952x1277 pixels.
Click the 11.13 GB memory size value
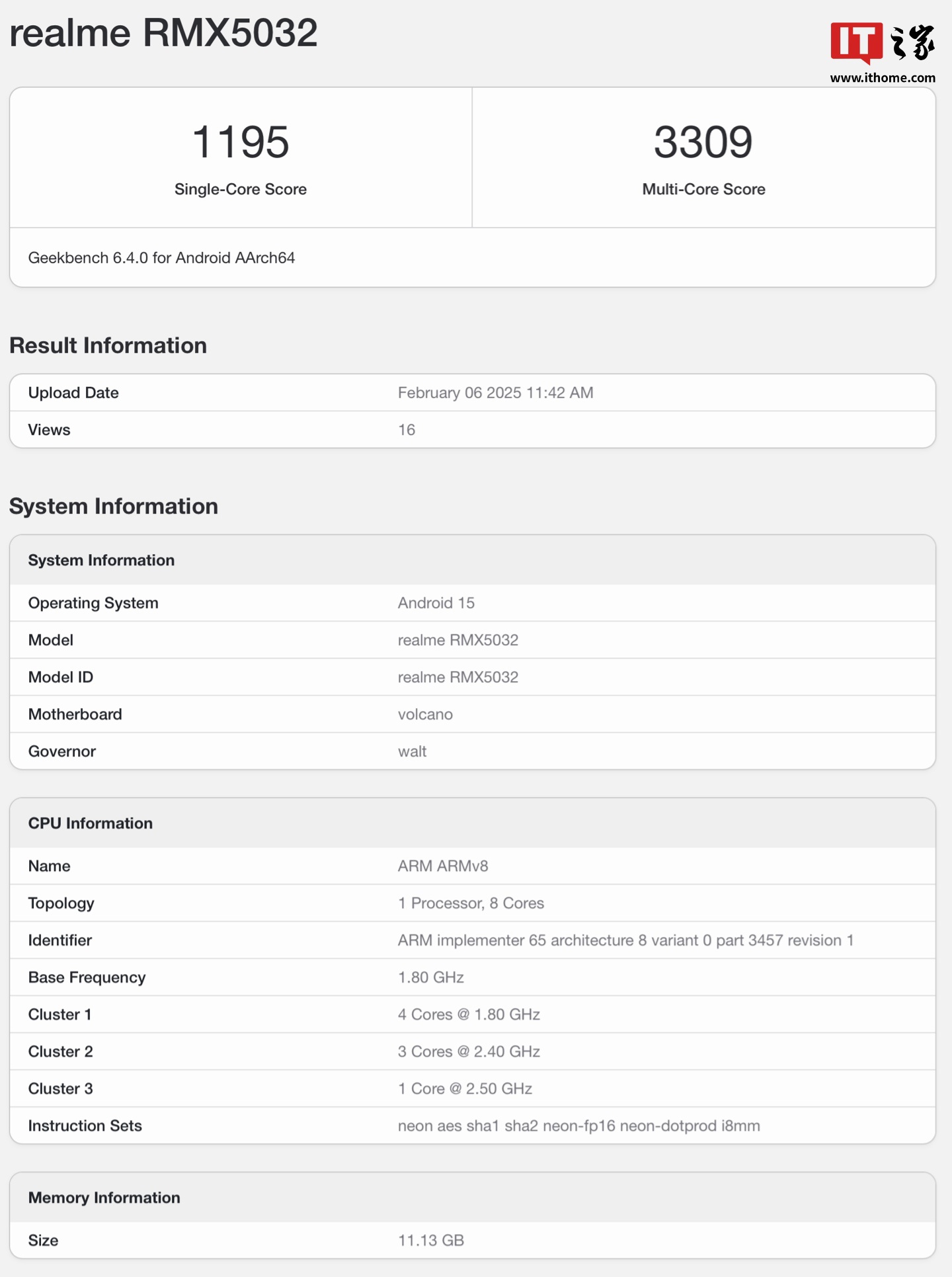click(x=430, y=1241)
